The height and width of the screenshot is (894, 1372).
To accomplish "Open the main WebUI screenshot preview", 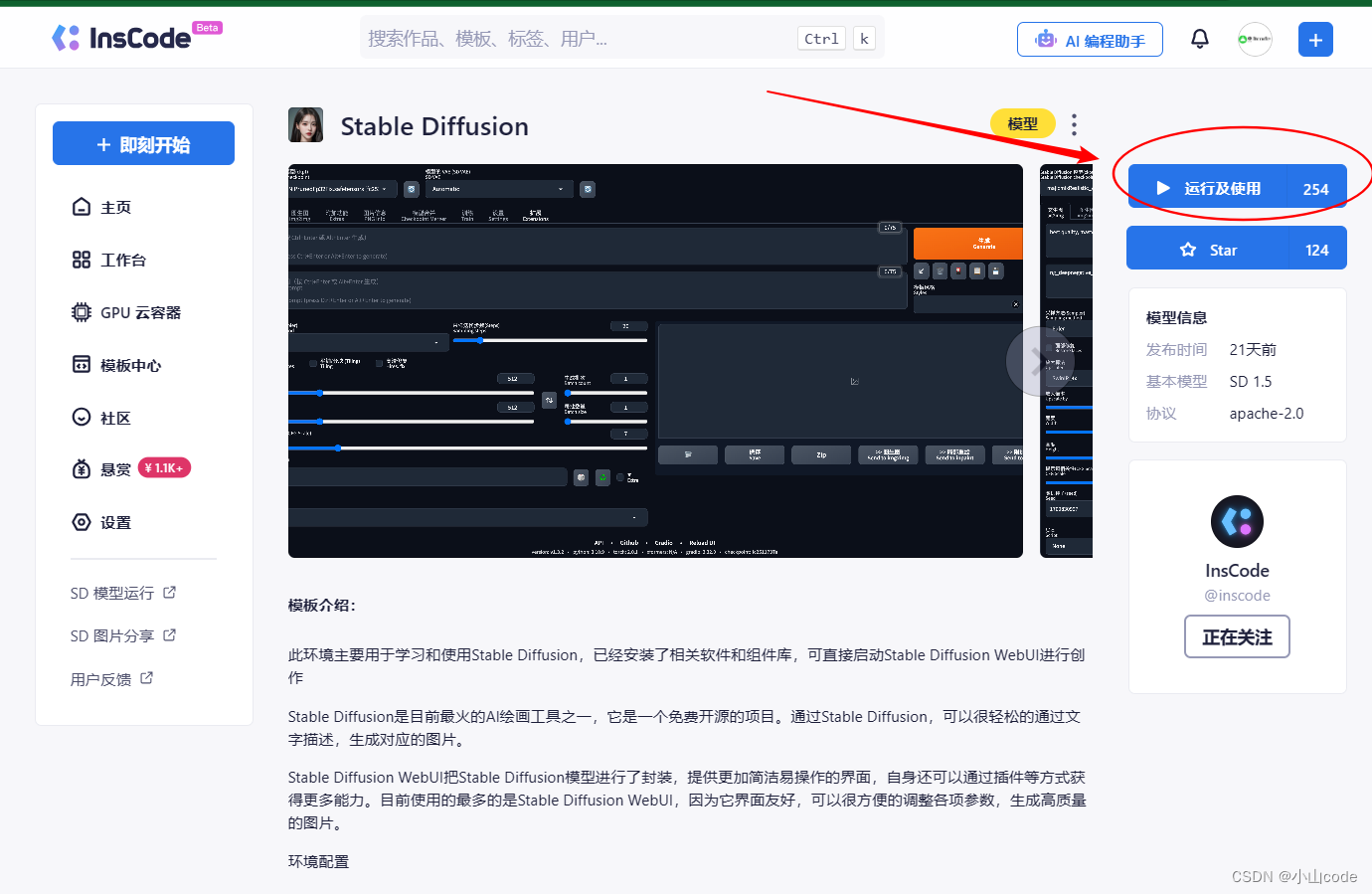I will click(x=655, y=361).
